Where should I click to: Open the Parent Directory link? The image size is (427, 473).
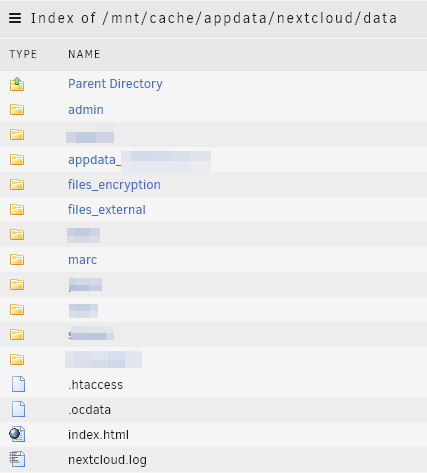[x=115, y=84]
